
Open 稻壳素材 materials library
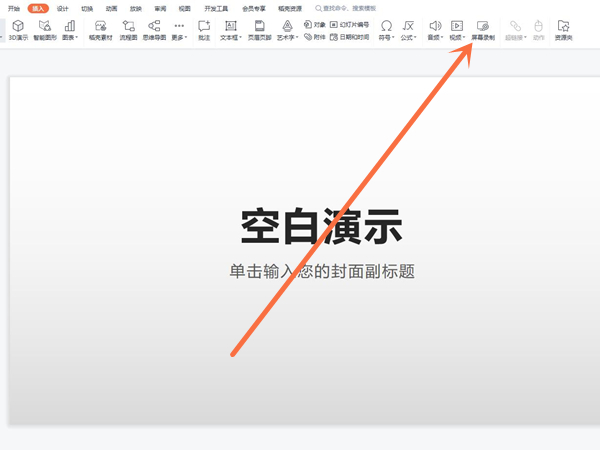[101, 29]
